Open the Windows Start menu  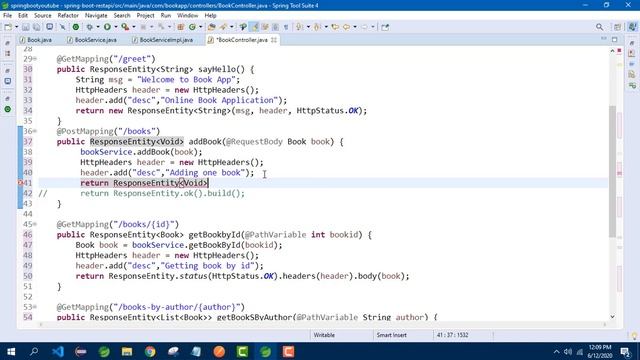pyautogui.click(x=11, y=351)
